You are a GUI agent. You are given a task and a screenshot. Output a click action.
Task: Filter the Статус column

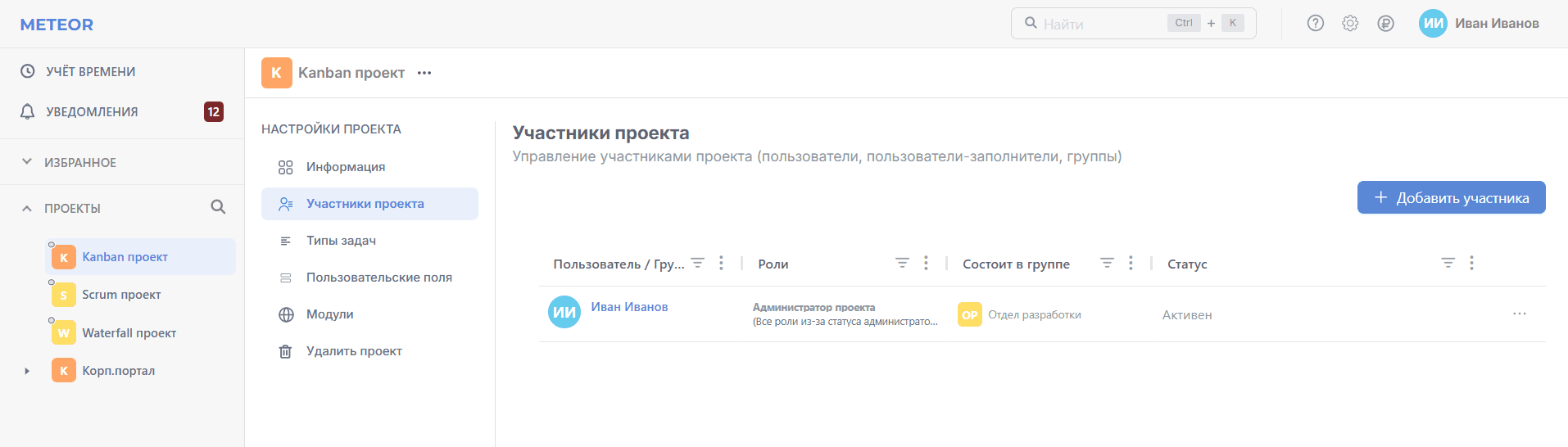[1448, 263]
